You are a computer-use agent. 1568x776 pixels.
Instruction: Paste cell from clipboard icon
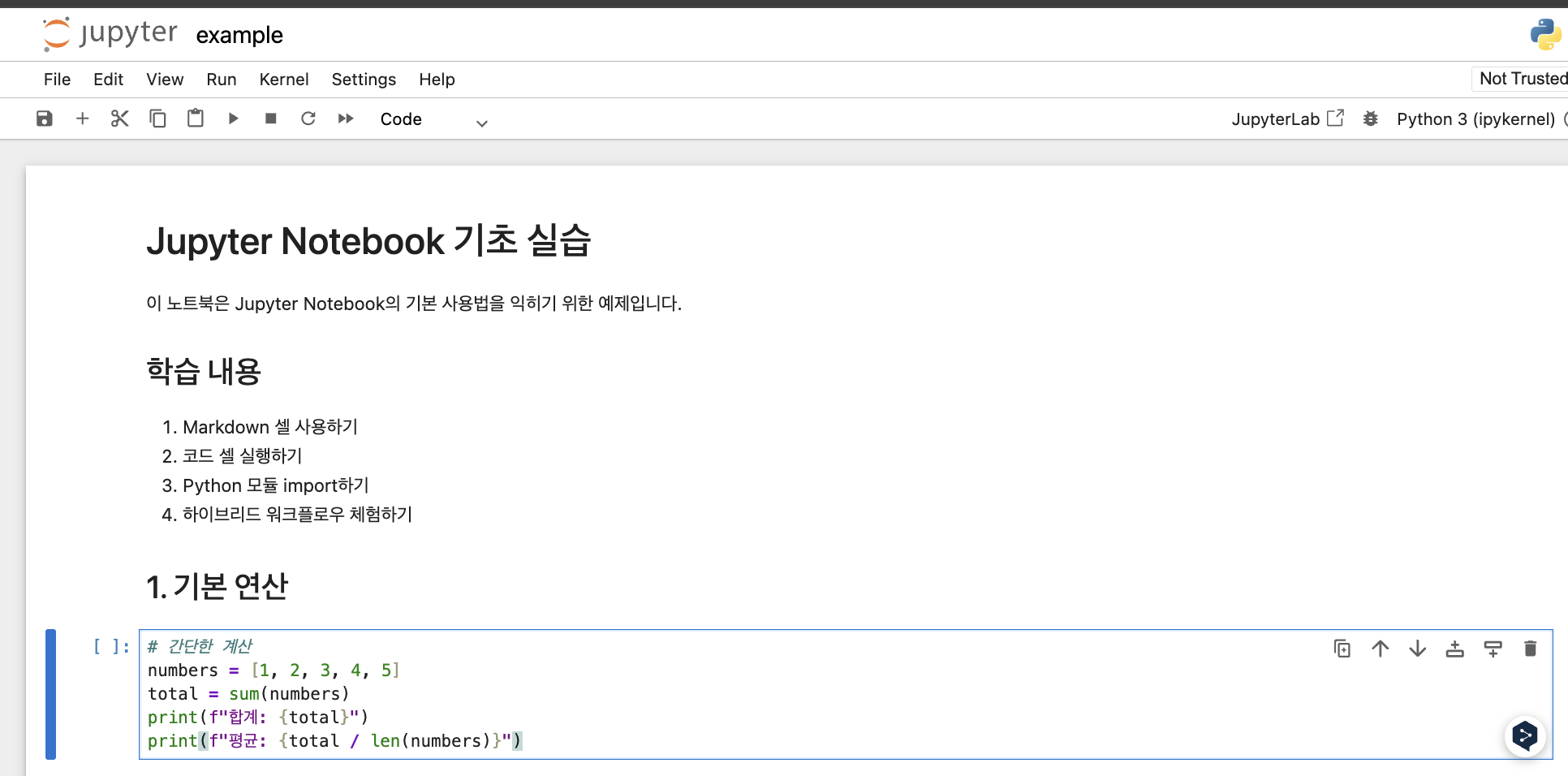[x=196, y=119]
